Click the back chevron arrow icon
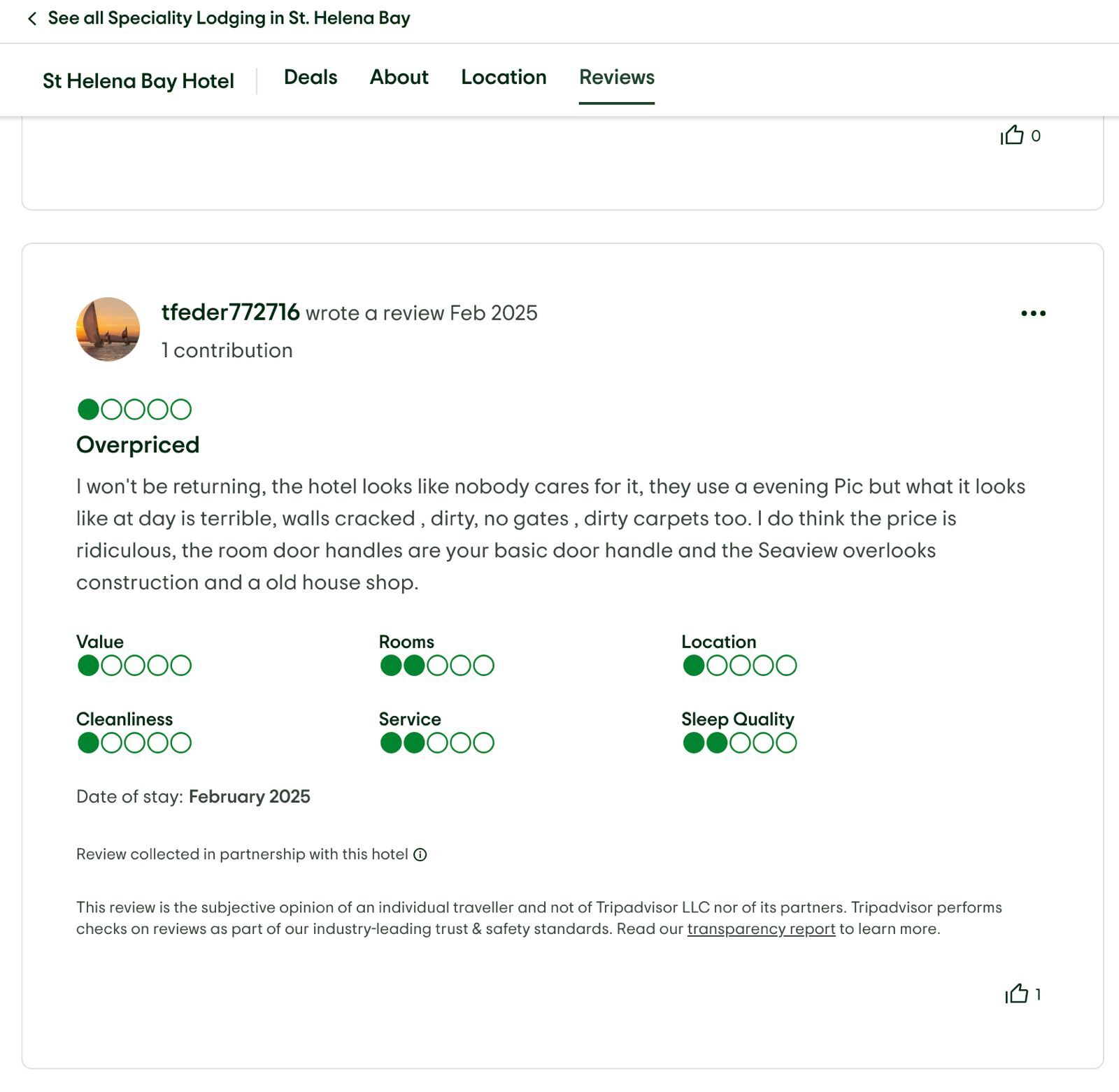 (31, 19)
